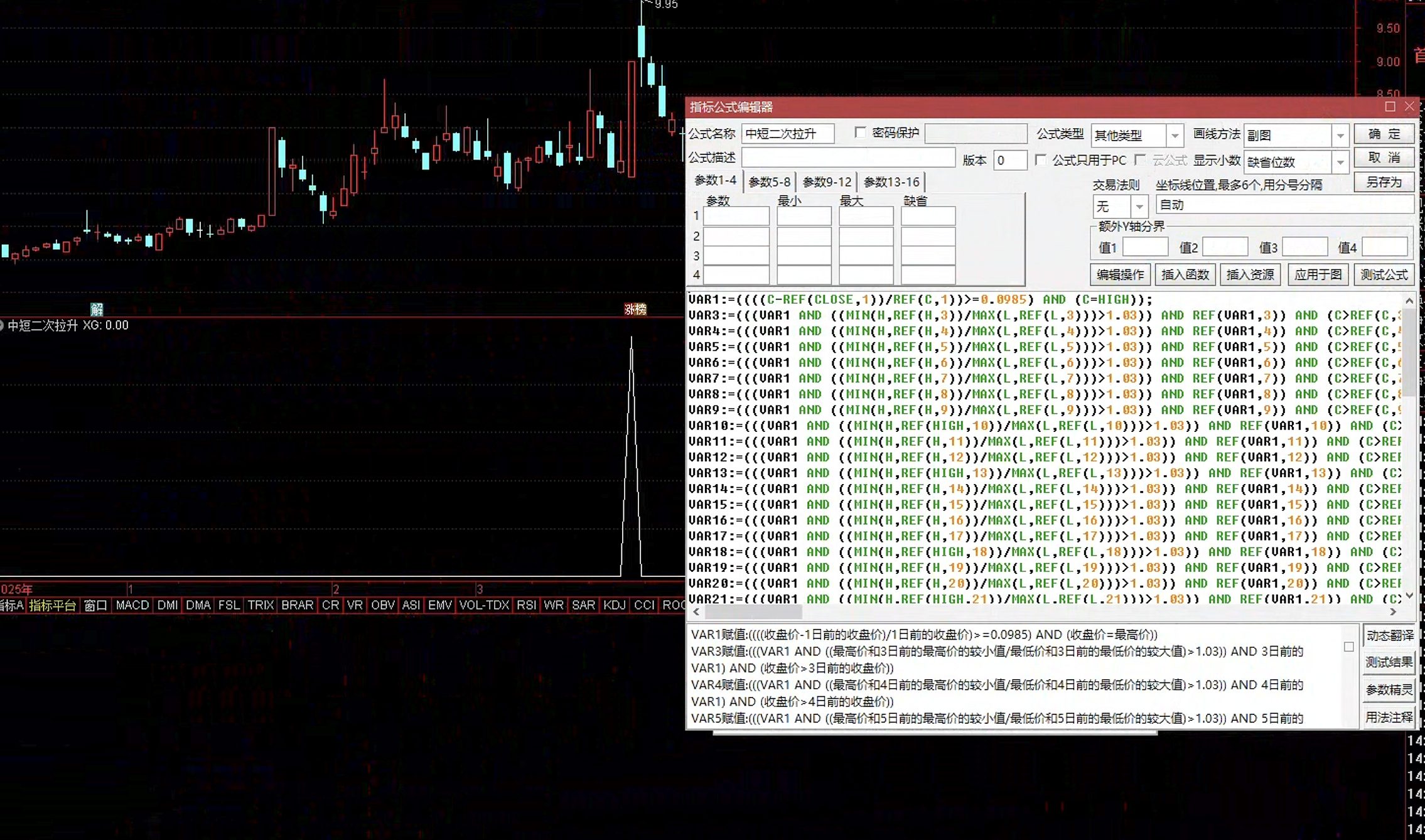Screen dimensions: 1425x840
Task: Open the 参数精灵 button
Action: (1389, 690)
